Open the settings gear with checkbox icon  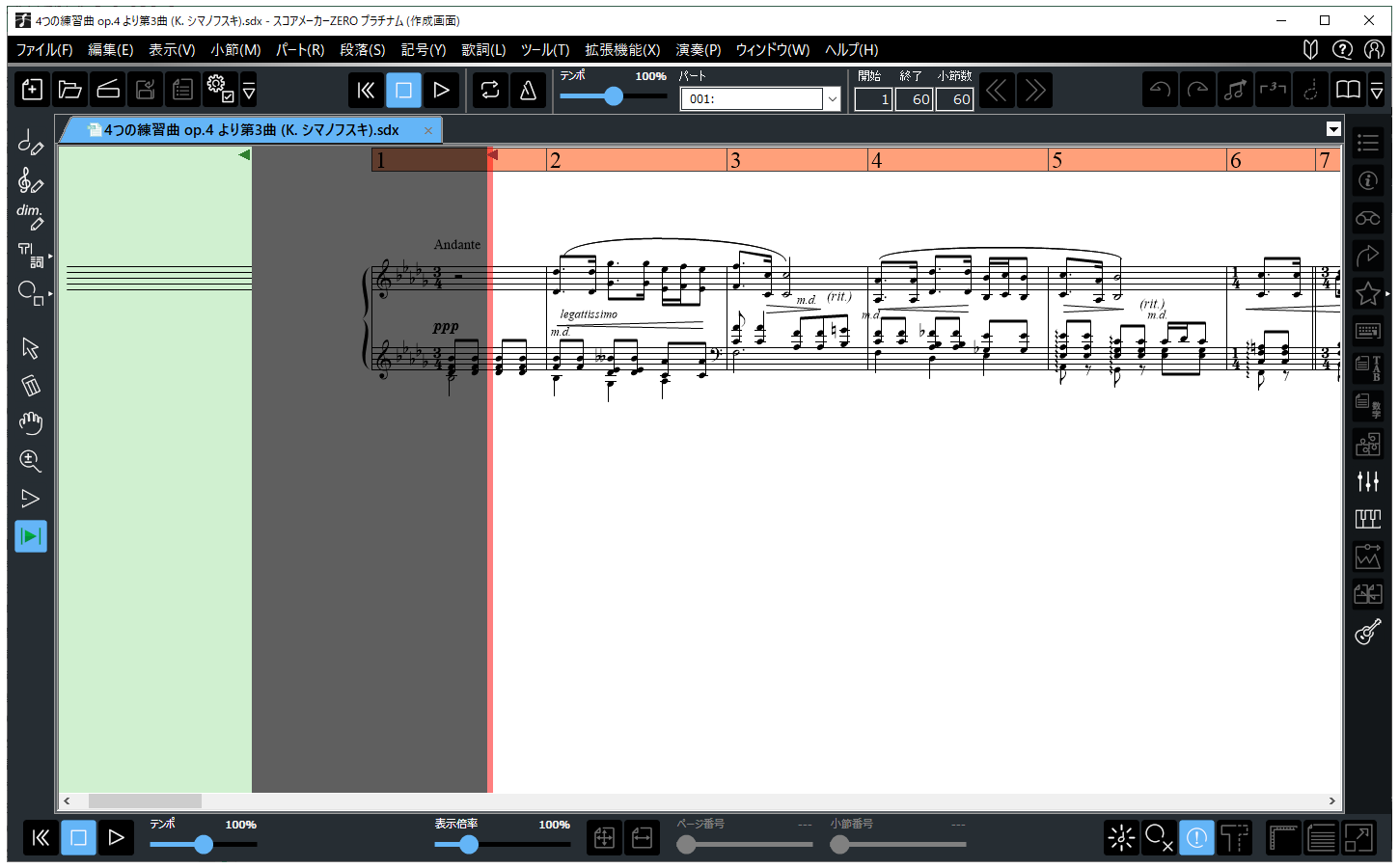point(220,90)
